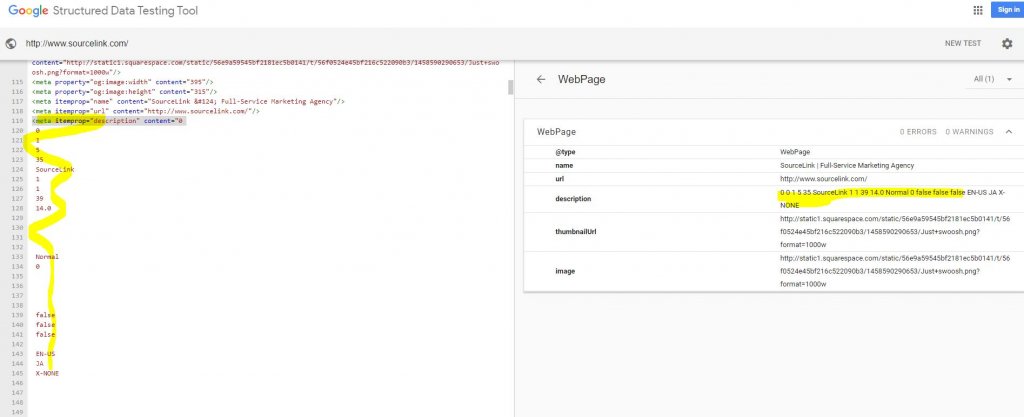The width and height of the screenshot is (1024, 417).
Task: Click code line 118 with itemprop url
Action: tap(146, 112)
